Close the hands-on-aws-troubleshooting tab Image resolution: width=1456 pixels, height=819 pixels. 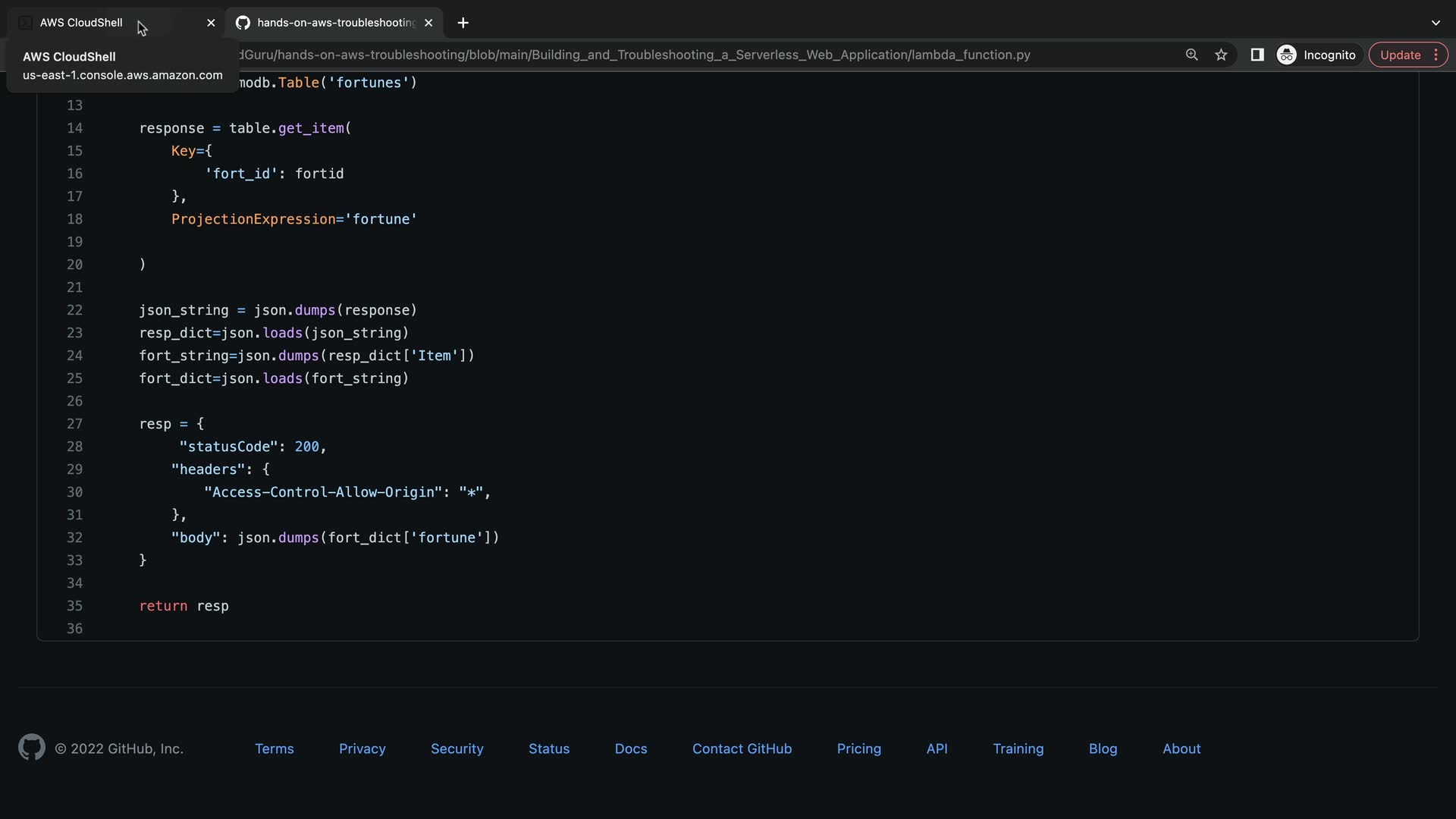tap(428, 23)
